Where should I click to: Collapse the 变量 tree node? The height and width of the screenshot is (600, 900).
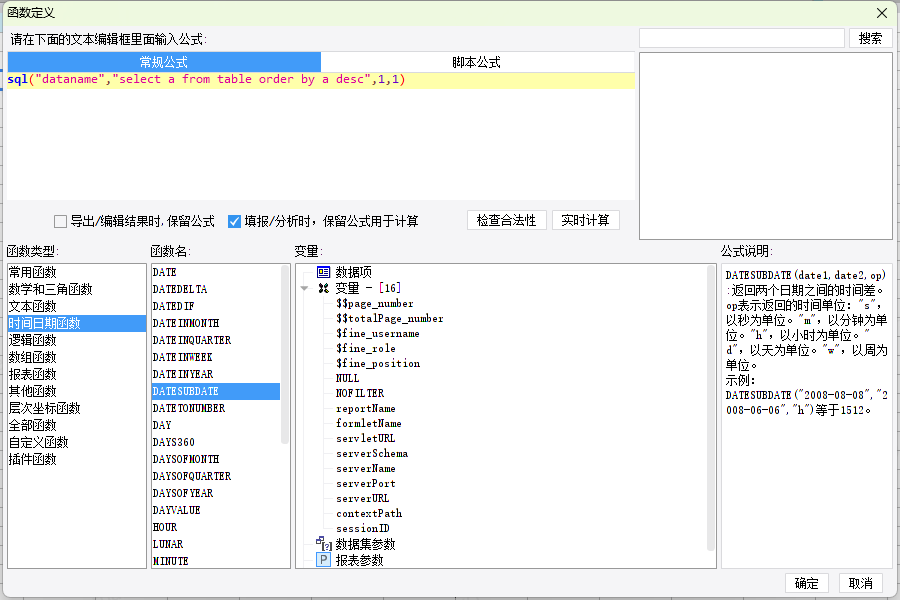[x=305, y=288]
